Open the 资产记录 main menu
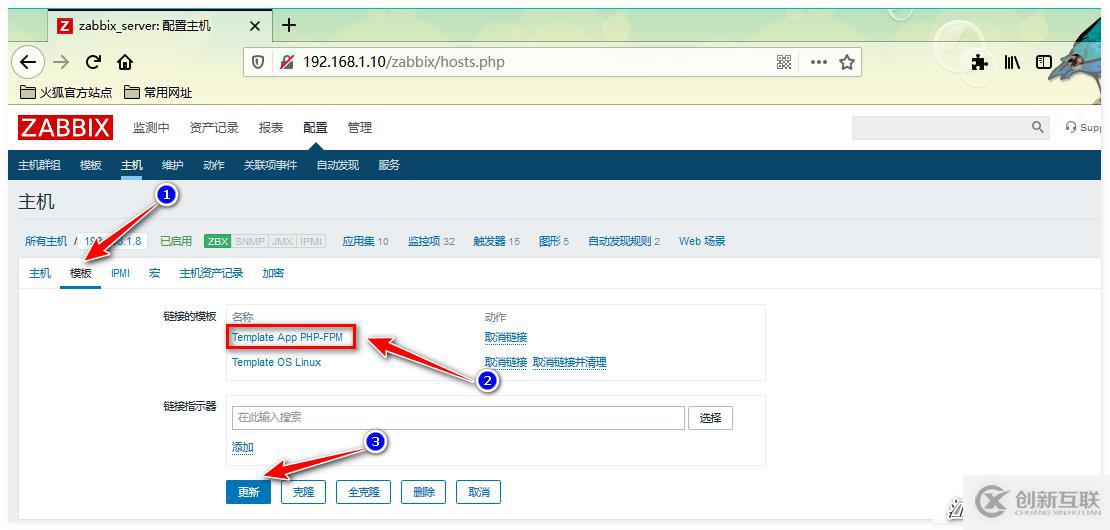The width and height of the screenshot is (1110, 530). (x=214, y=128)
